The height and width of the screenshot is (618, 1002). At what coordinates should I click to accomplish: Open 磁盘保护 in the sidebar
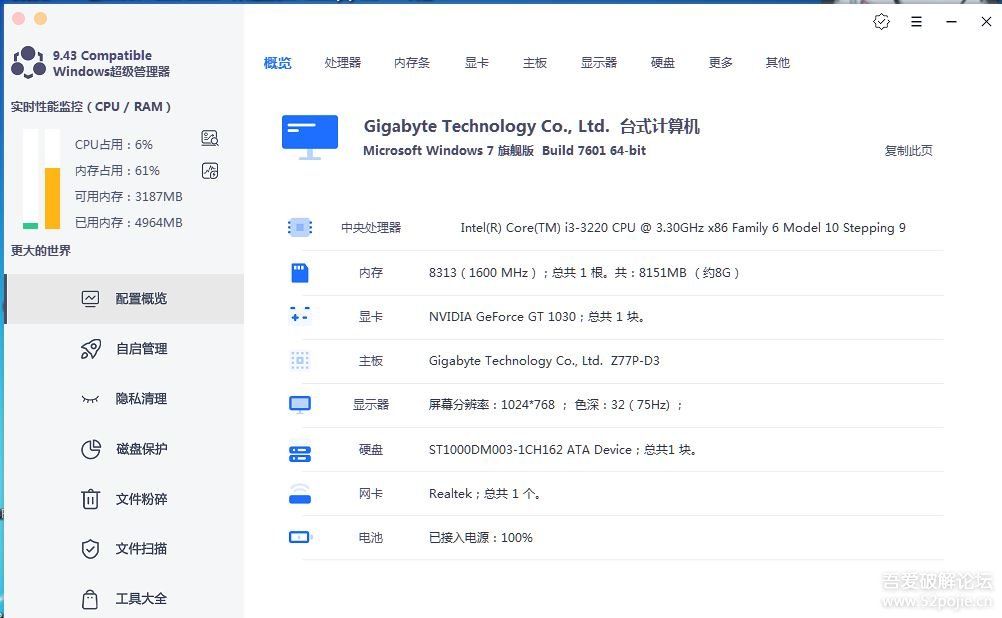pyautogui.click(x=124, y=449)
